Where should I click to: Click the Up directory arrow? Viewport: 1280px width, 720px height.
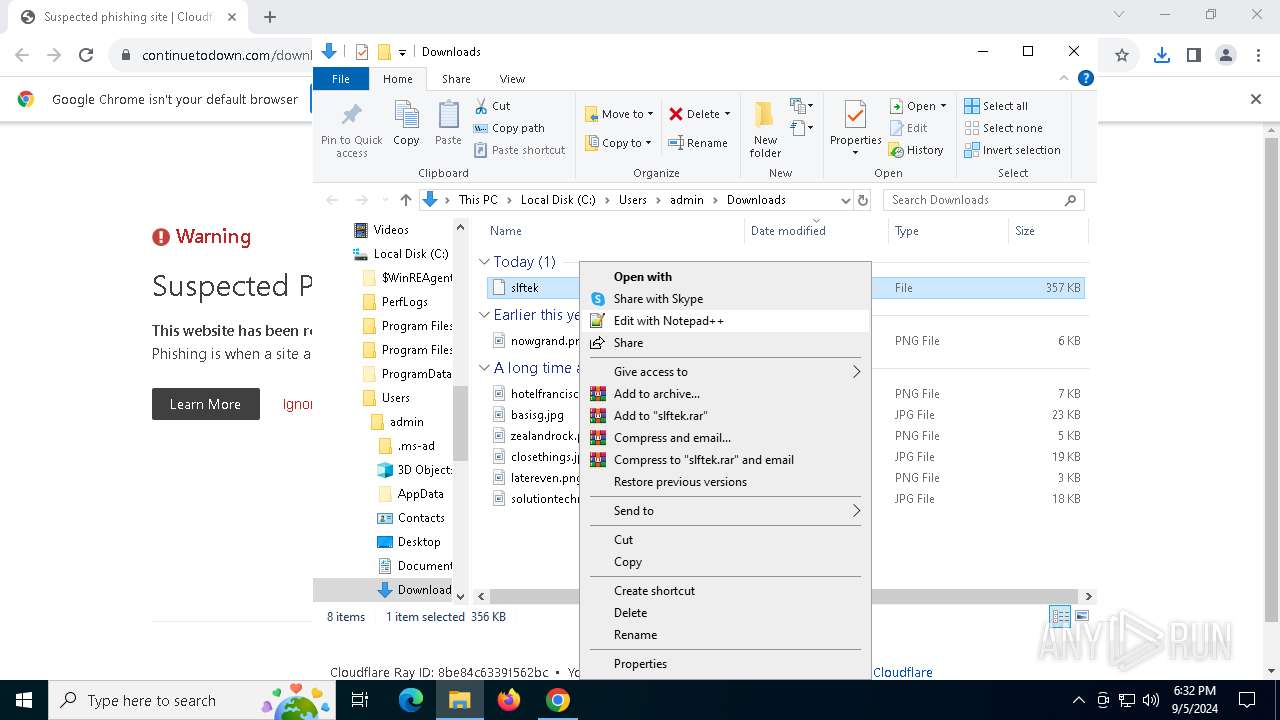point(405,200)
